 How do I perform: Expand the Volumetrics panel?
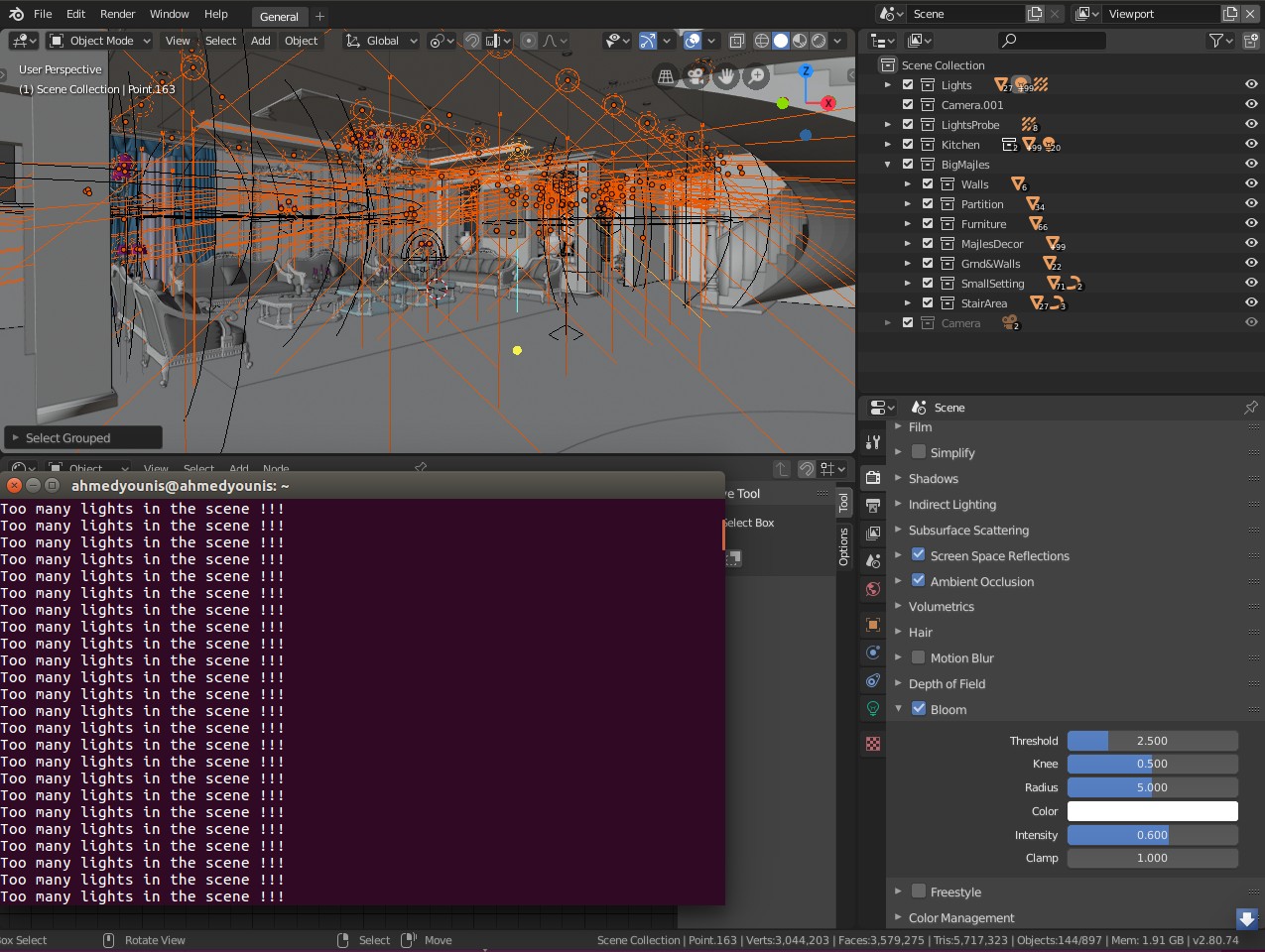click(941, 606)
